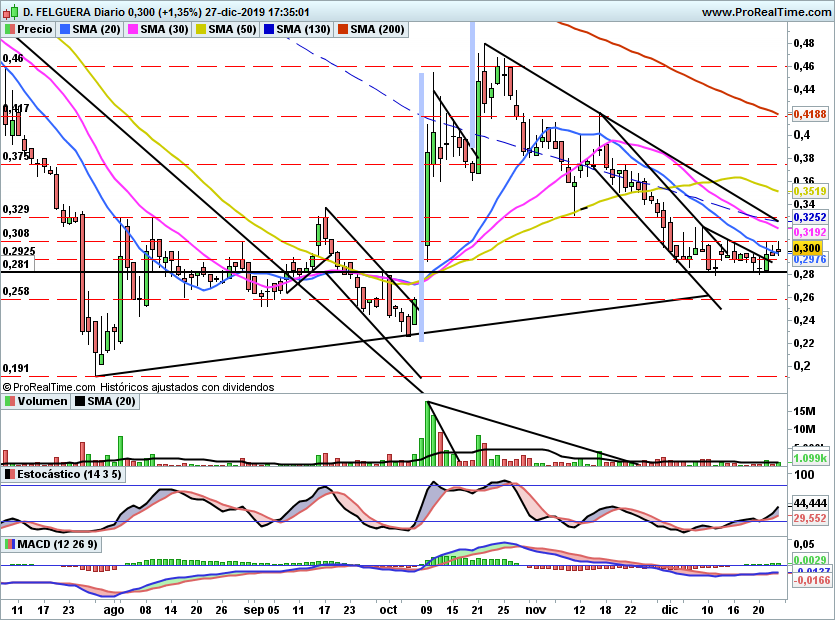Click the ProRealTime.com copyright notice text

[138, 386]
